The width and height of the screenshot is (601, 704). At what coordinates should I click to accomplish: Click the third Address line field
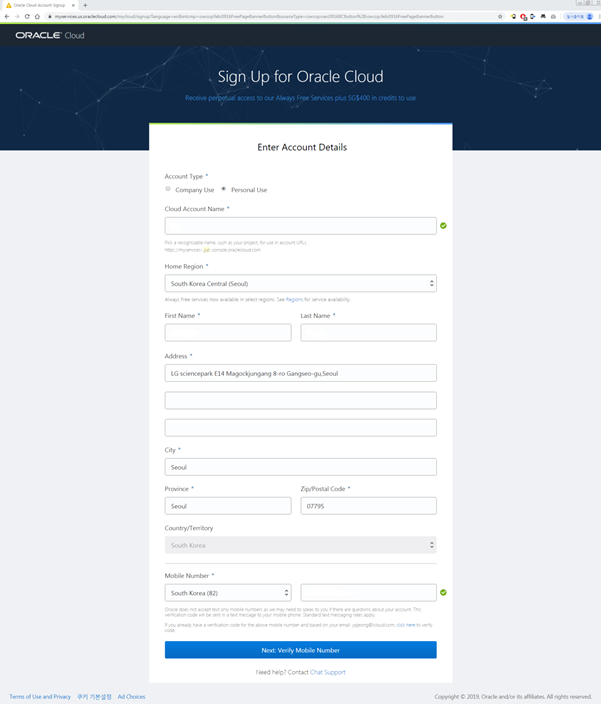300,428
